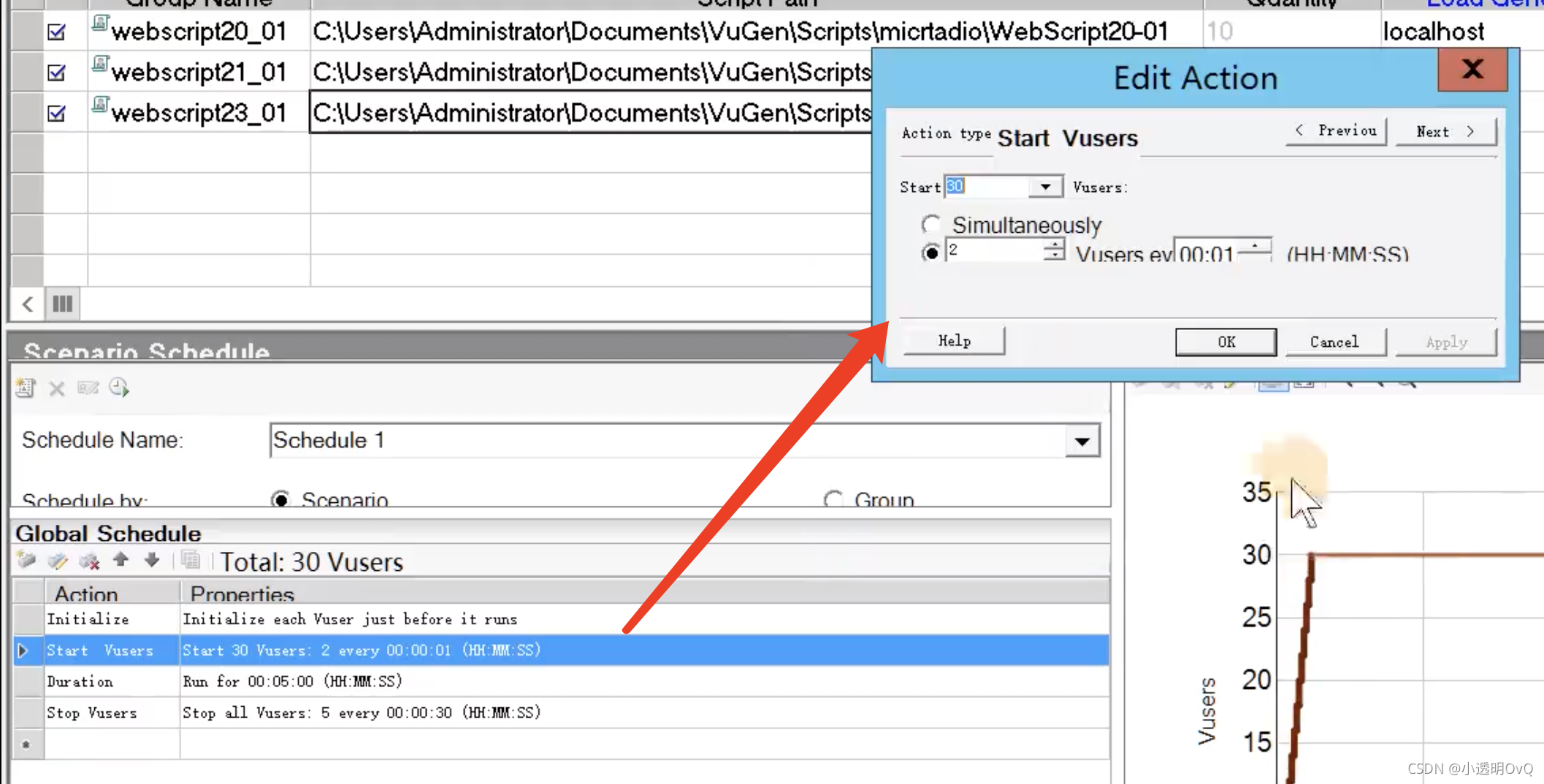Click the localhost load generator cell
1544x784 pixels.
tap(1434, 31)
